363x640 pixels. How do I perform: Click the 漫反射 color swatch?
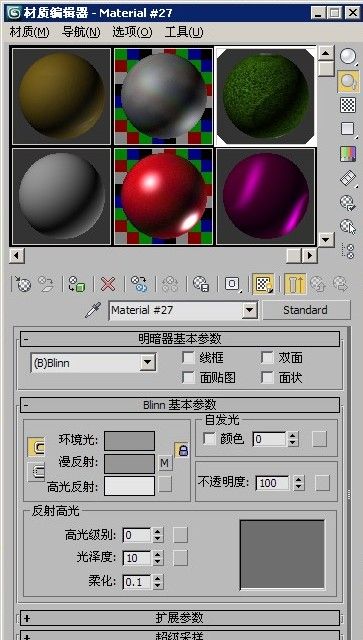[129, 464]
